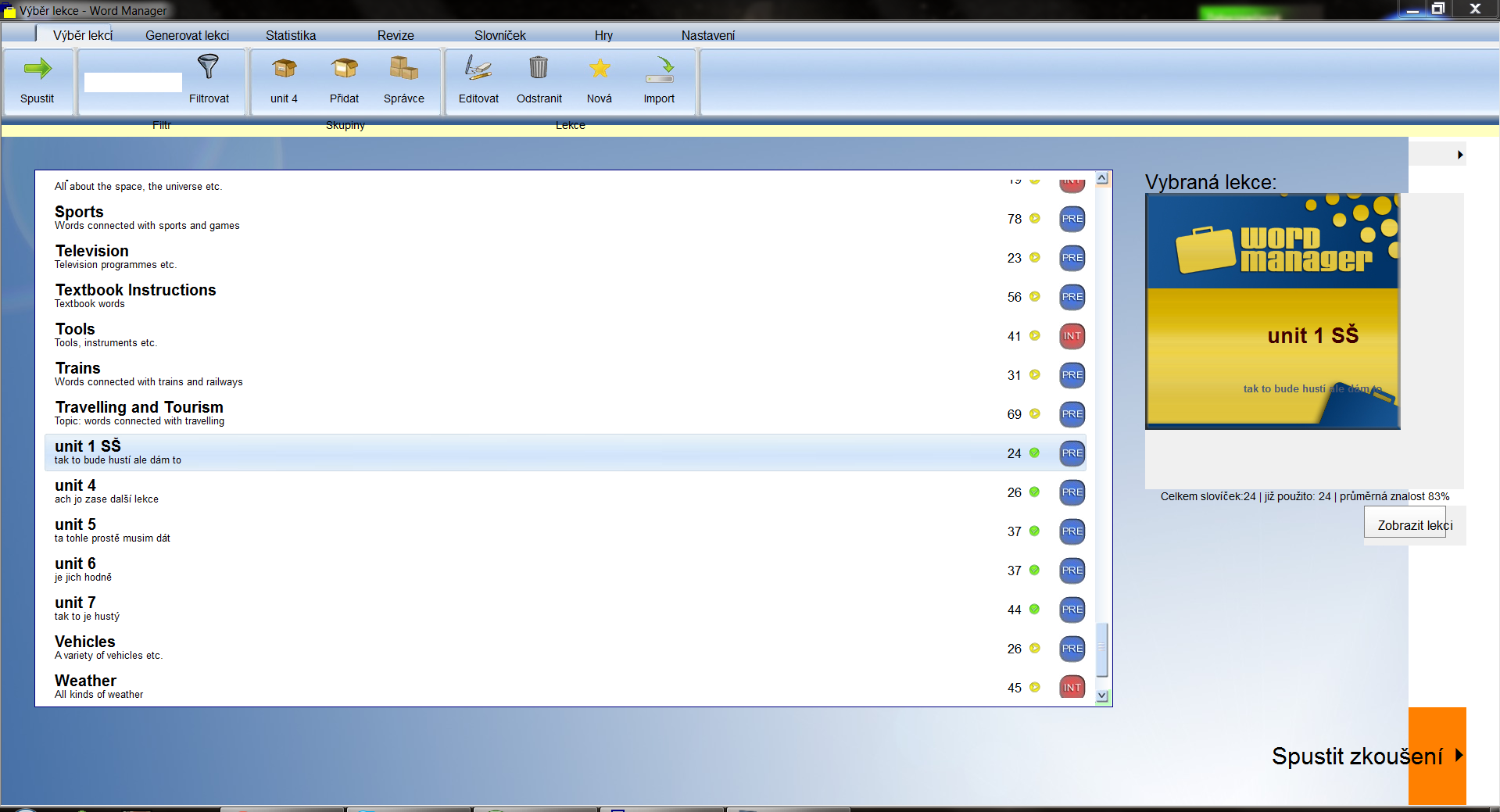Click the unit 1 SŠ lesson thumbnail

[1273, 311]
